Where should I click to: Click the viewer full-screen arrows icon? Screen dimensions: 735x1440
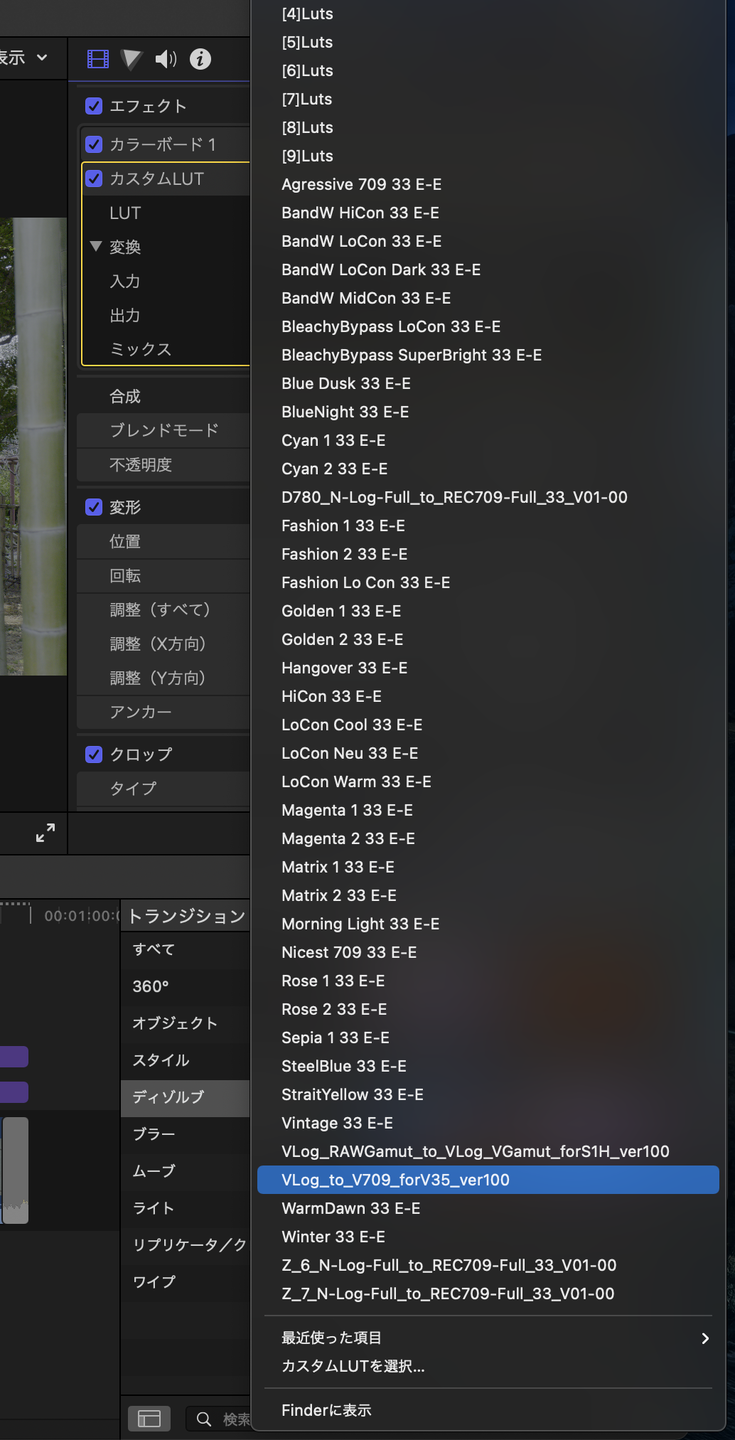[45, 833]
